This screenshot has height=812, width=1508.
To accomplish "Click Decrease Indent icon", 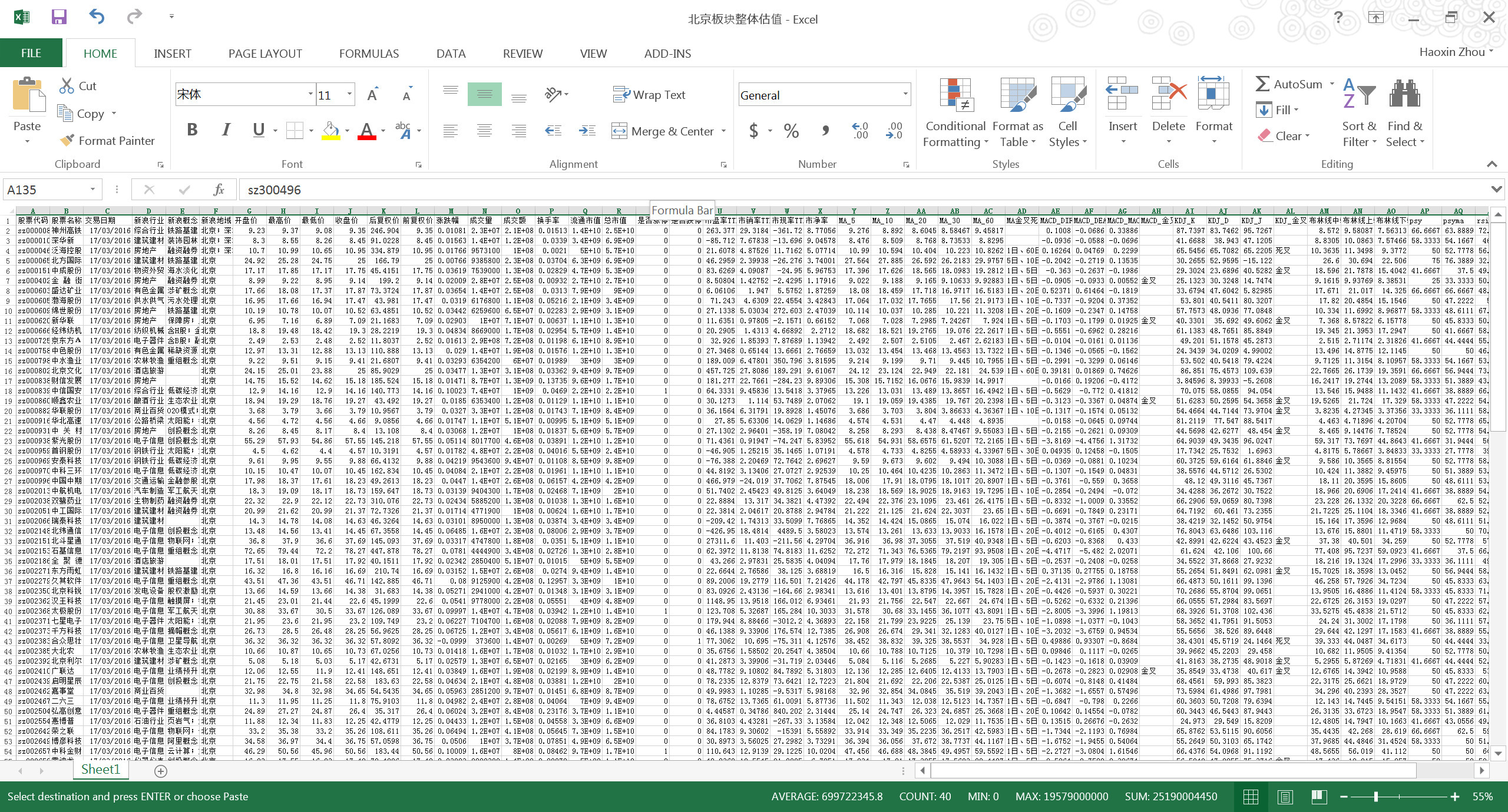I will pyautogui.click(x=553, y=131).
